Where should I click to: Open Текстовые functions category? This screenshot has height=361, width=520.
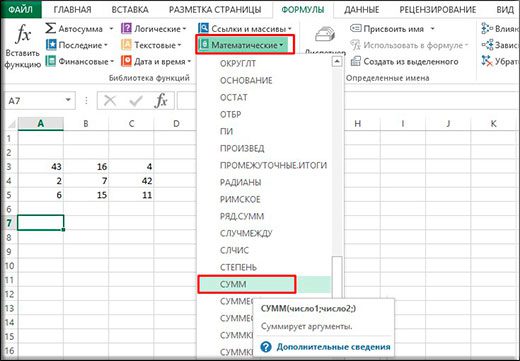(x=151, y=45)
